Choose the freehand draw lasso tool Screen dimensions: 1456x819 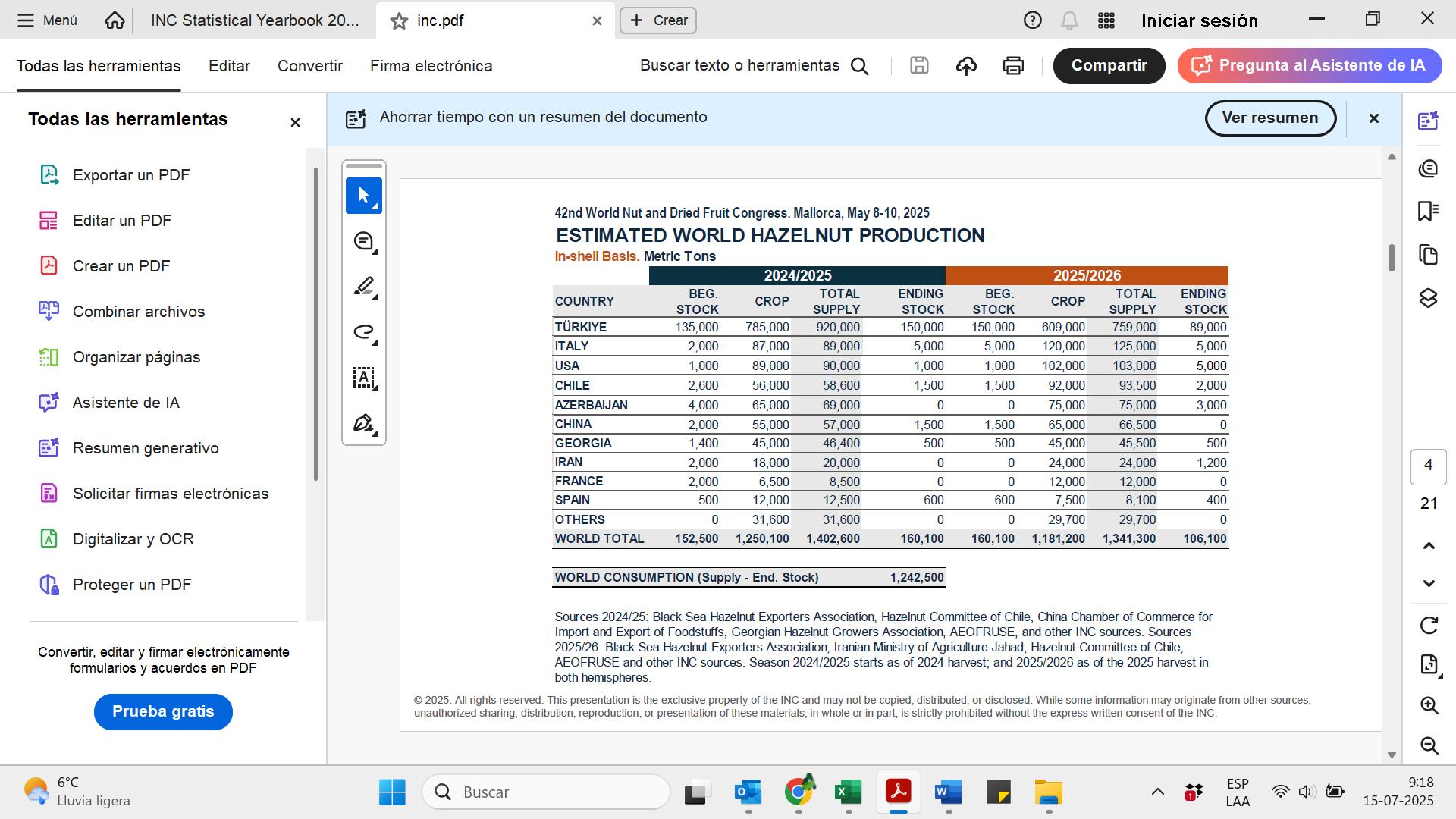363,332
